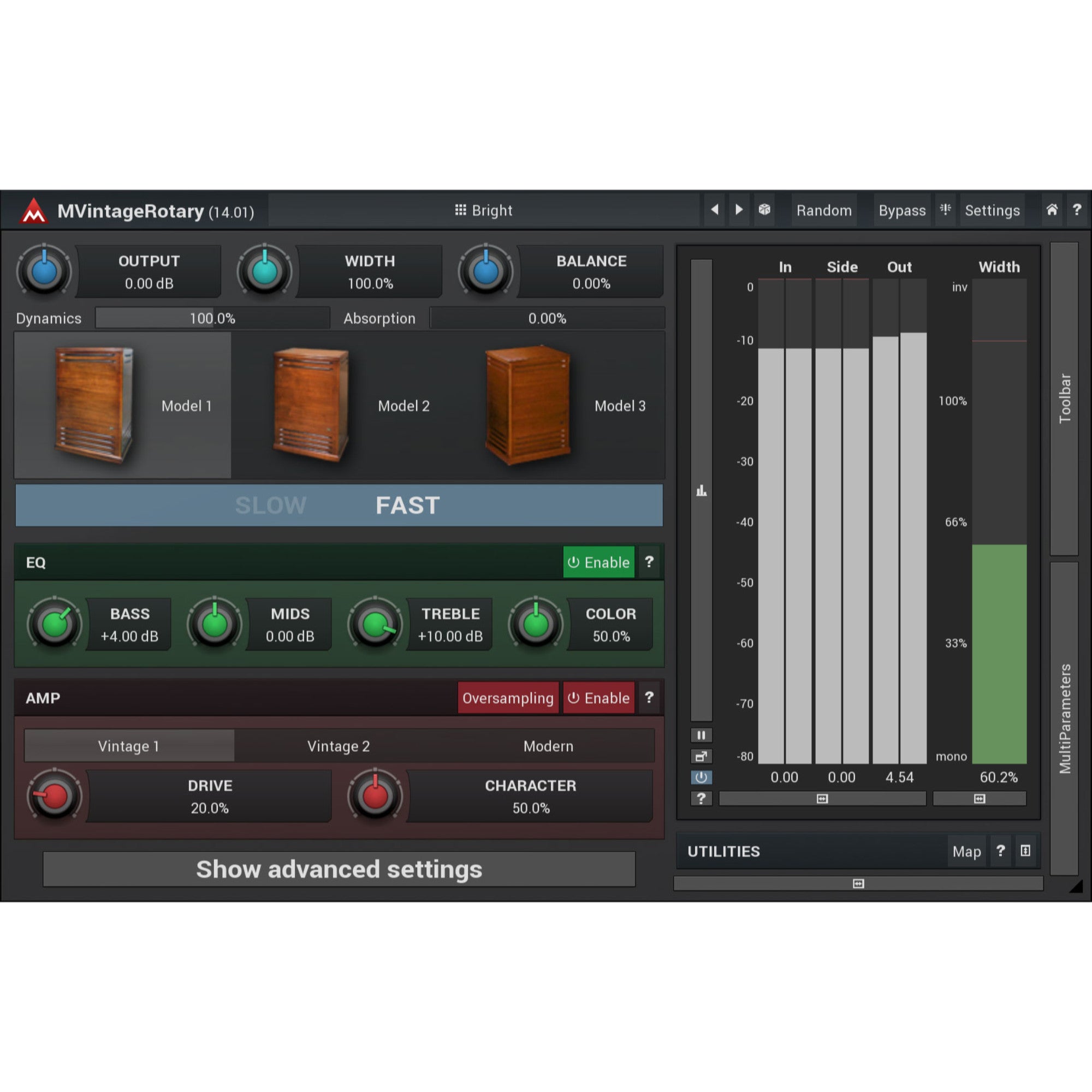
Task: Open Utilities help question mark
Action: point(1000,851)
